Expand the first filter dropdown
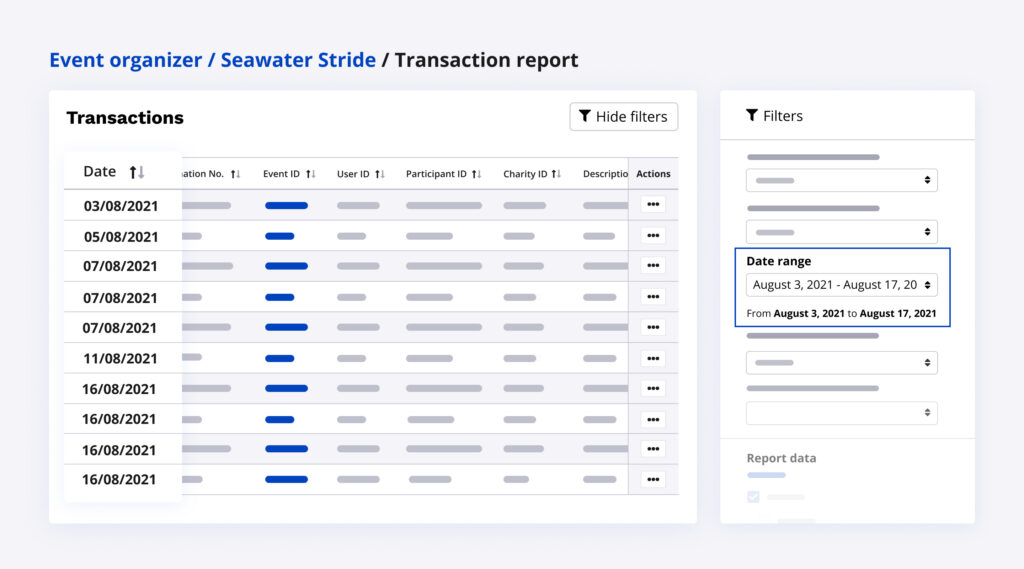The width and height of the screenshot is (1024, 569). (x=841, y=180)
